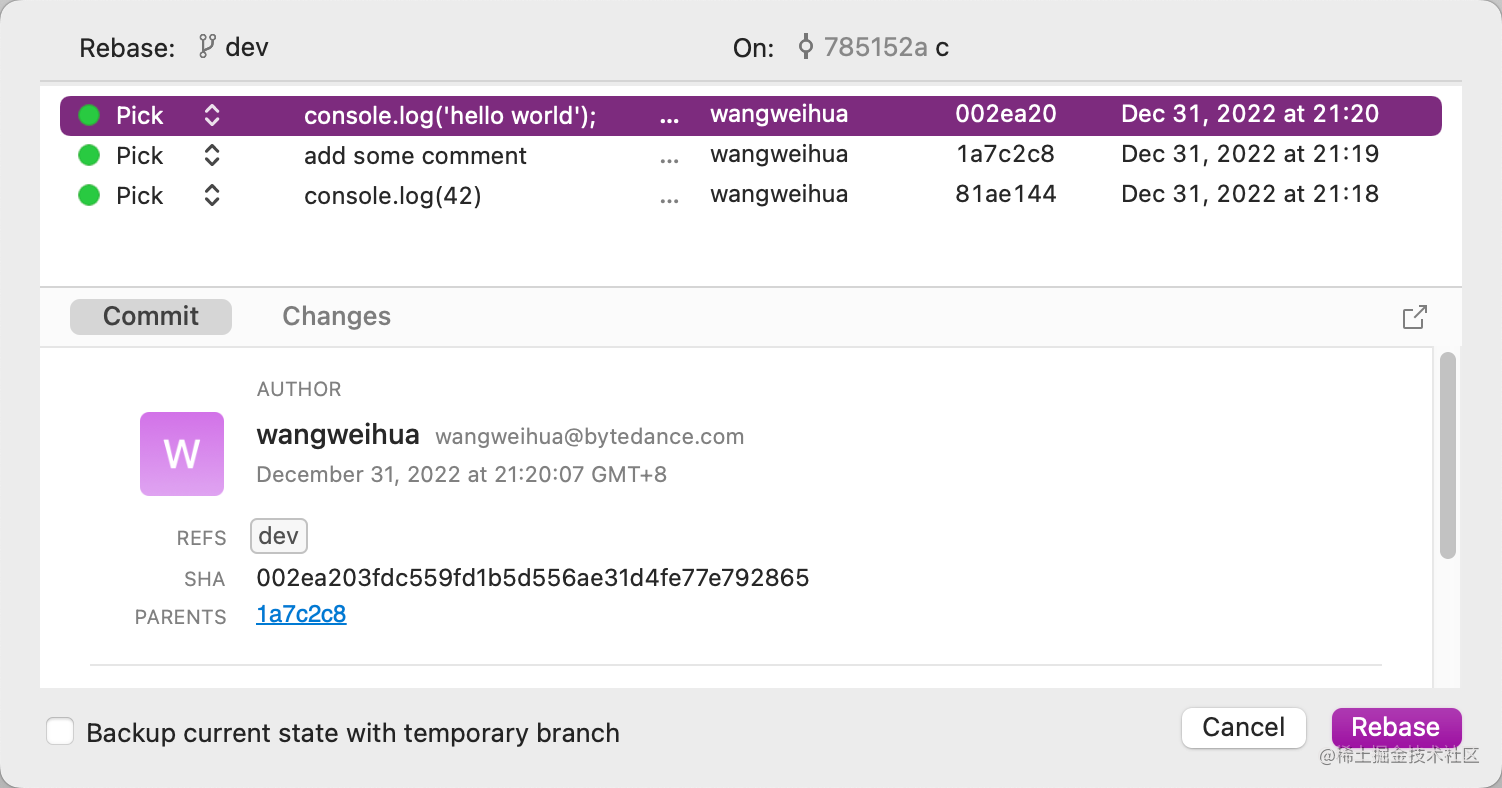1502x788 pixels.
Task: Switch to the Commit tab
Action: point(151,316)
